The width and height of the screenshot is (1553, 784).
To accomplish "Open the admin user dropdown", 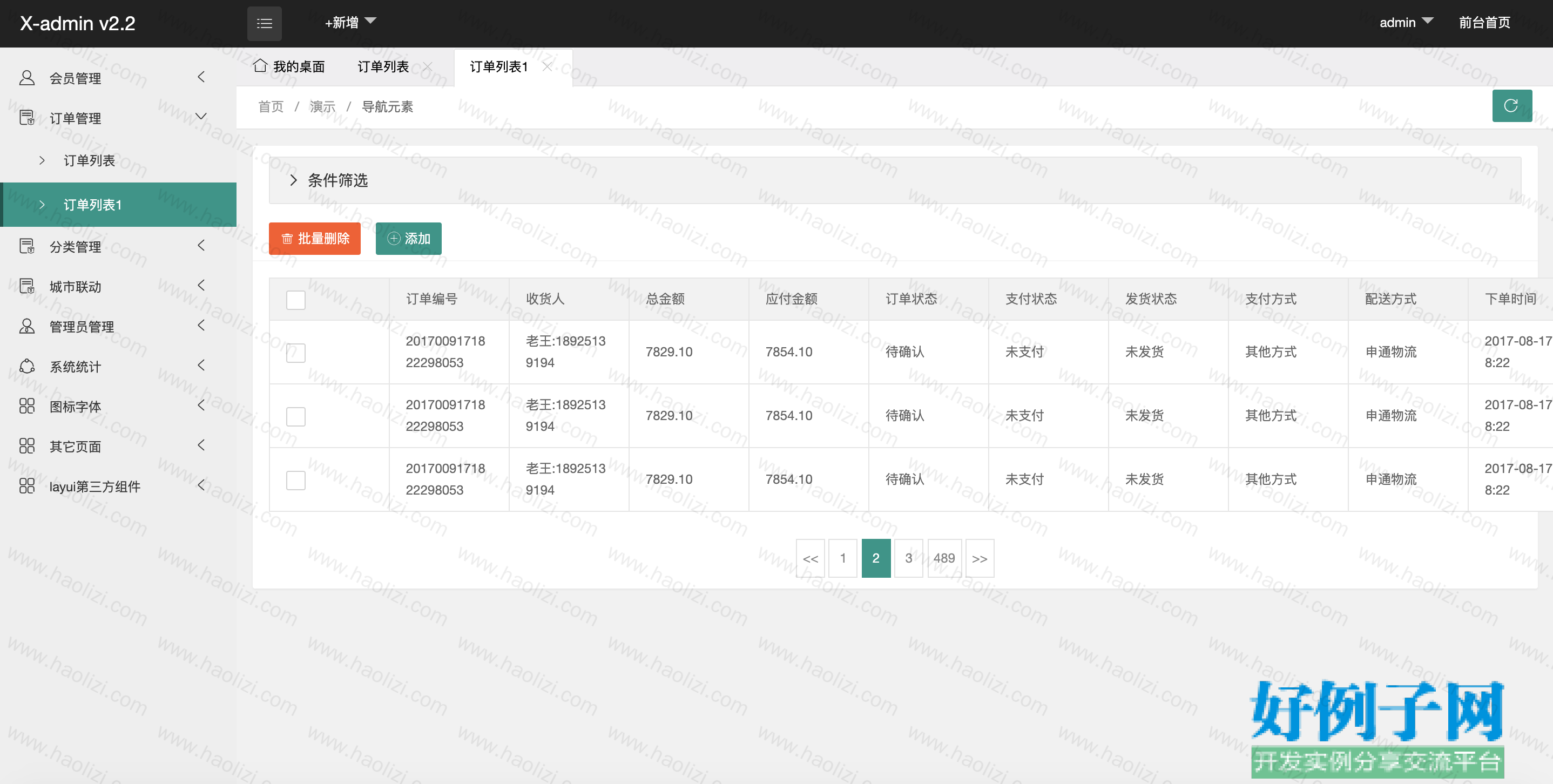I will tap(1406, 23).
